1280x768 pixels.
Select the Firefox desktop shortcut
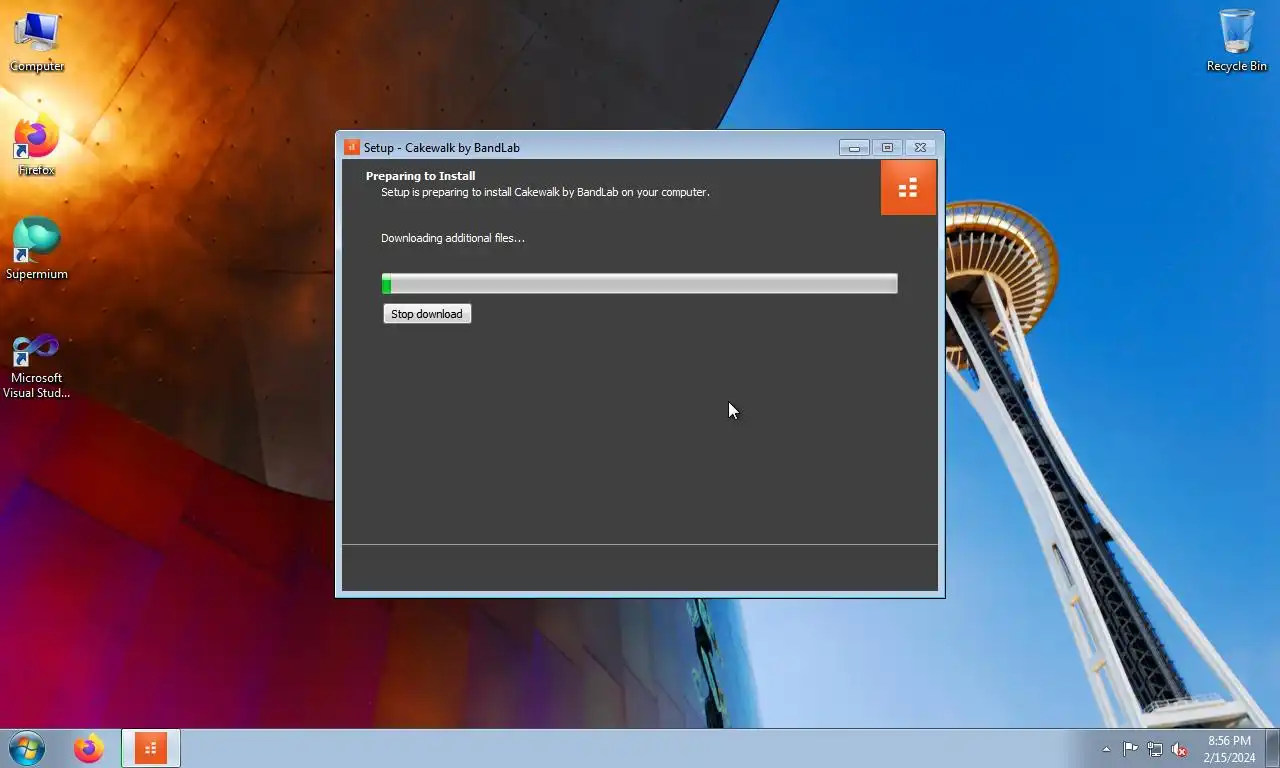tap(37, 146)
